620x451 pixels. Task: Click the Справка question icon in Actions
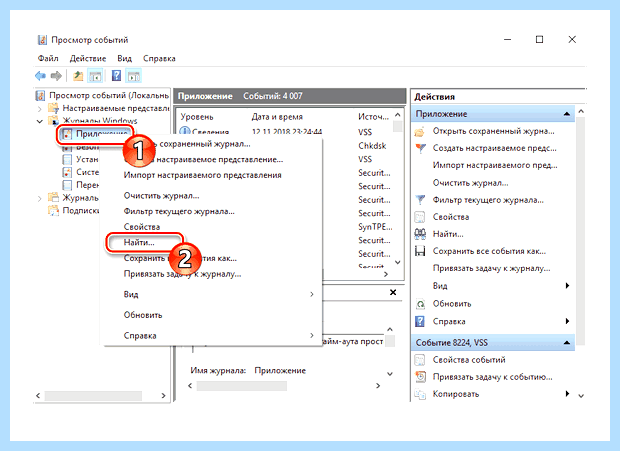click(420, 321)
